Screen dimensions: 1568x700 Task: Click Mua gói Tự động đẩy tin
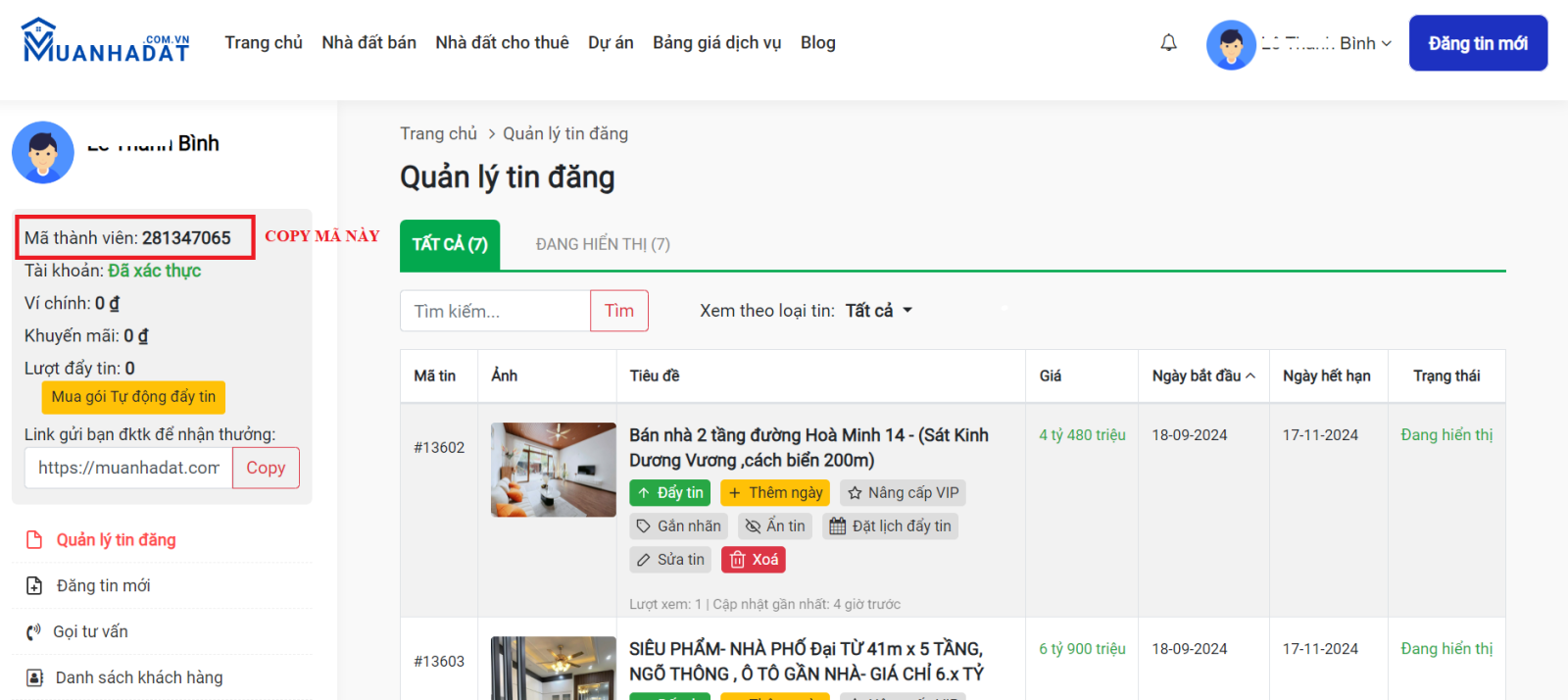click(x=133, y=397)
